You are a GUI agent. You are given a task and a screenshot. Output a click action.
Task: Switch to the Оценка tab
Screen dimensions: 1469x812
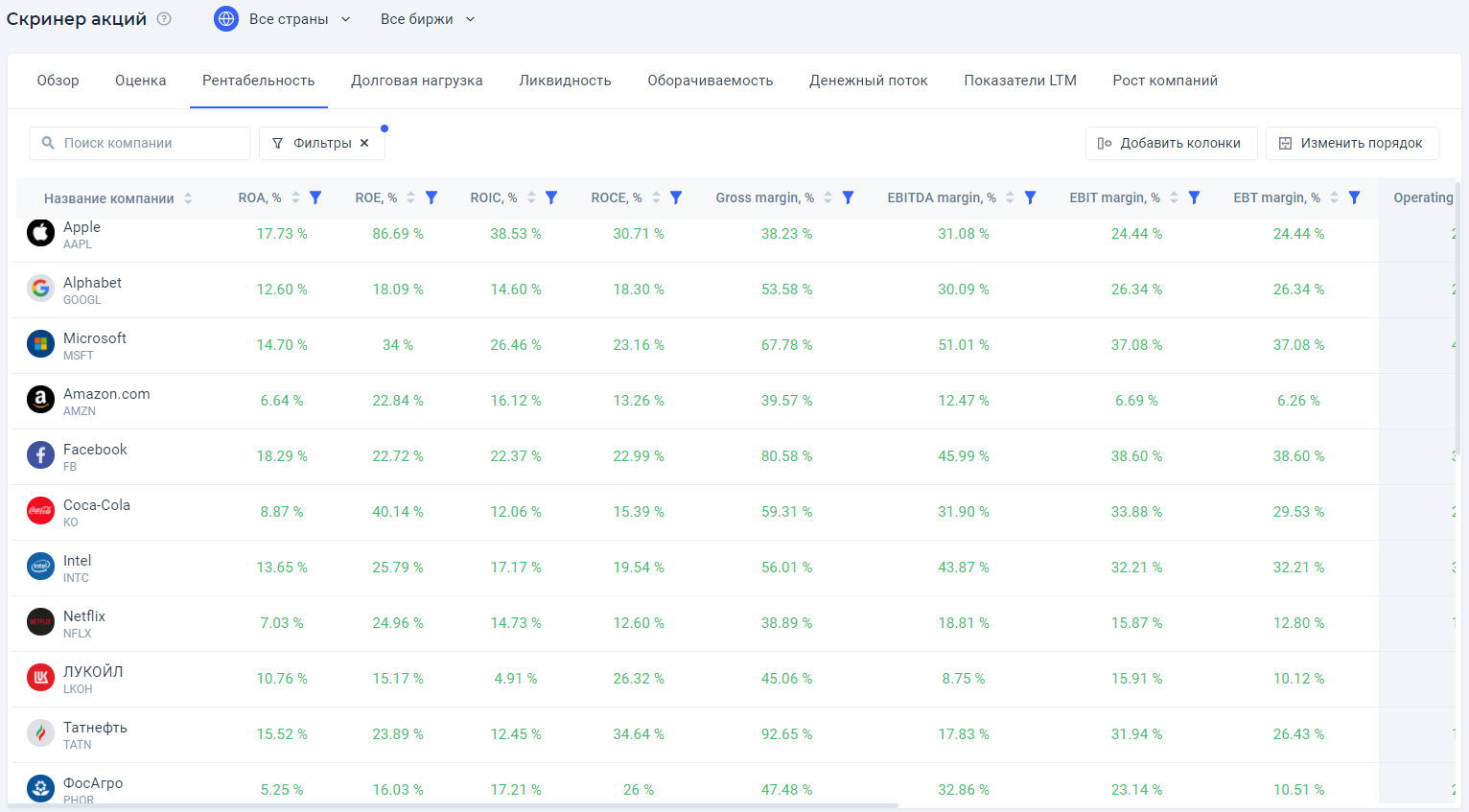point(141,81)
